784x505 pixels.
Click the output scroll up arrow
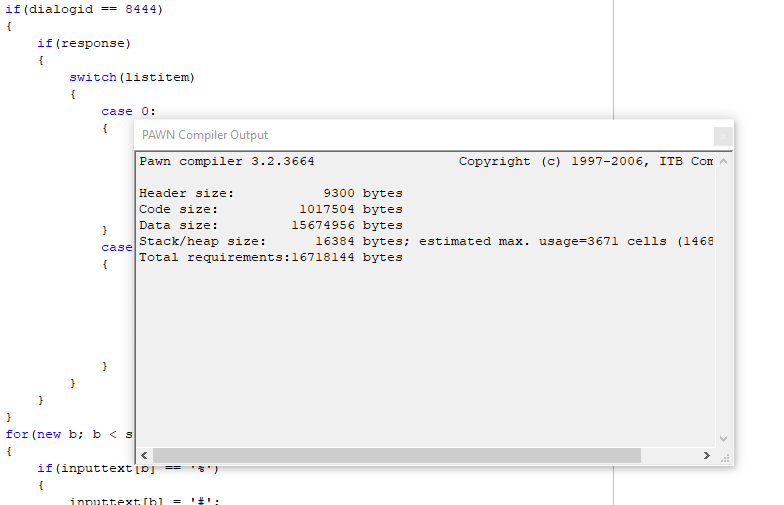point(724,162)
